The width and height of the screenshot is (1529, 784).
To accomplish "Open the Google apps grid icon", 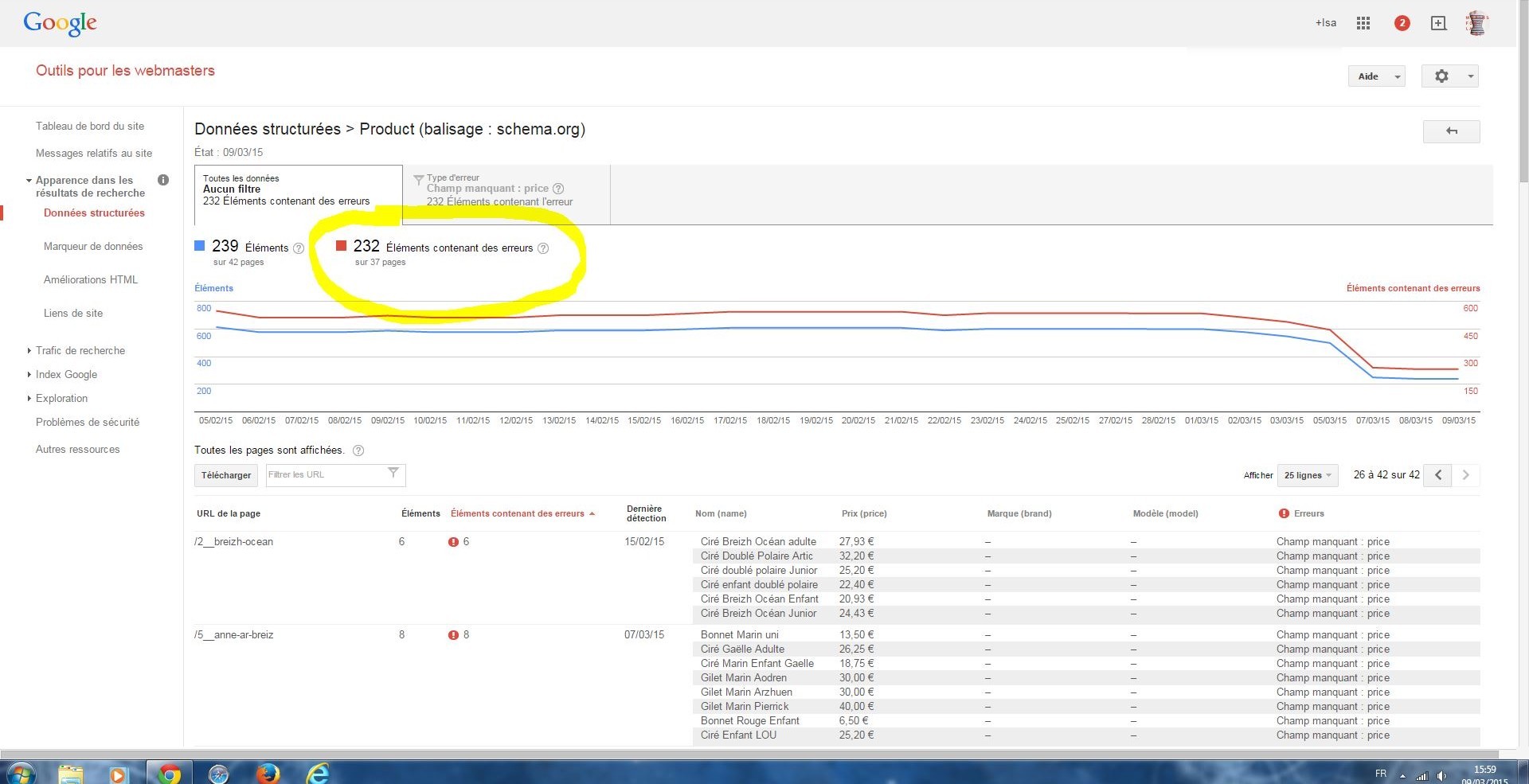I will point(1363,23).
